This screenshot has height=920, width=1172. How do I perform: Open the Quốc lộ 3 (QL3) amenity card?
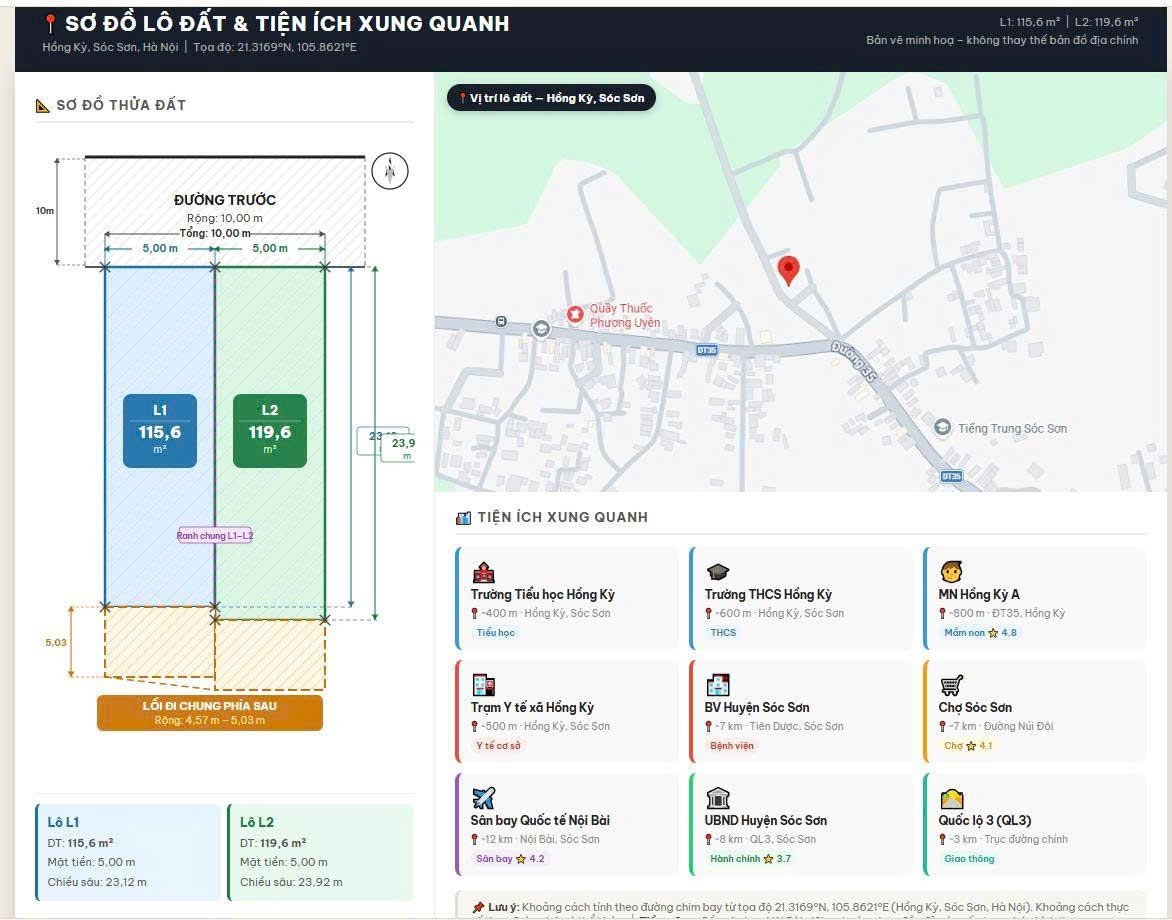1034,824
